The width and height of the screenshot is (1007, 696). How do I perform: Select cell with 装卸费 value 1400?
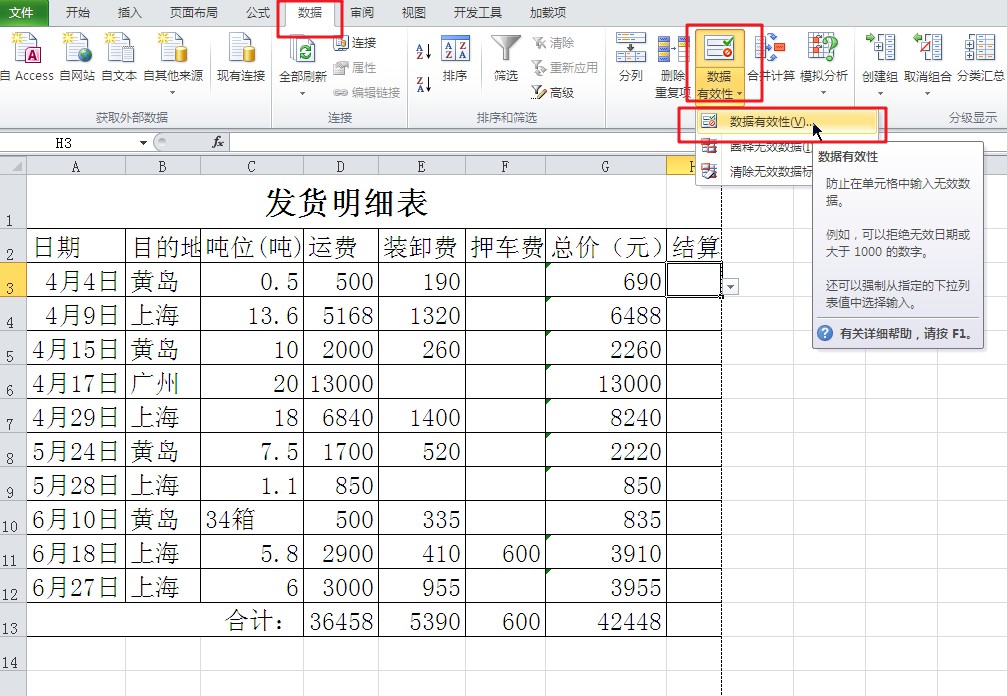tap(422, 415)
